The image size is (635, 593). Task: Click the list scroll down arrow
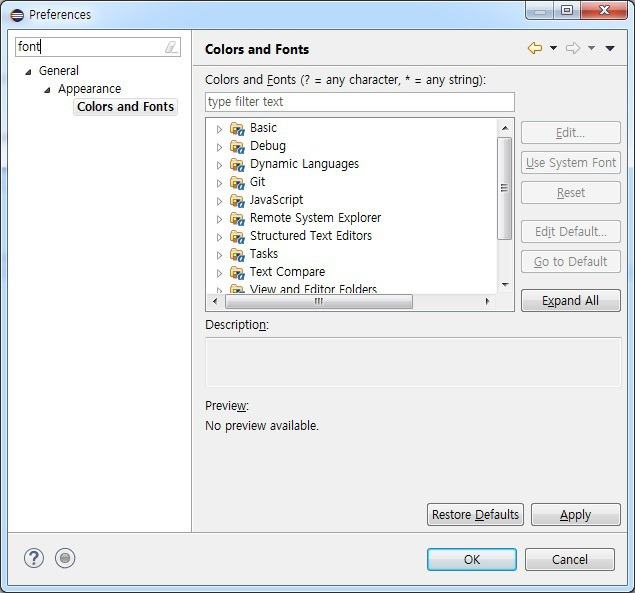(505, 285)
